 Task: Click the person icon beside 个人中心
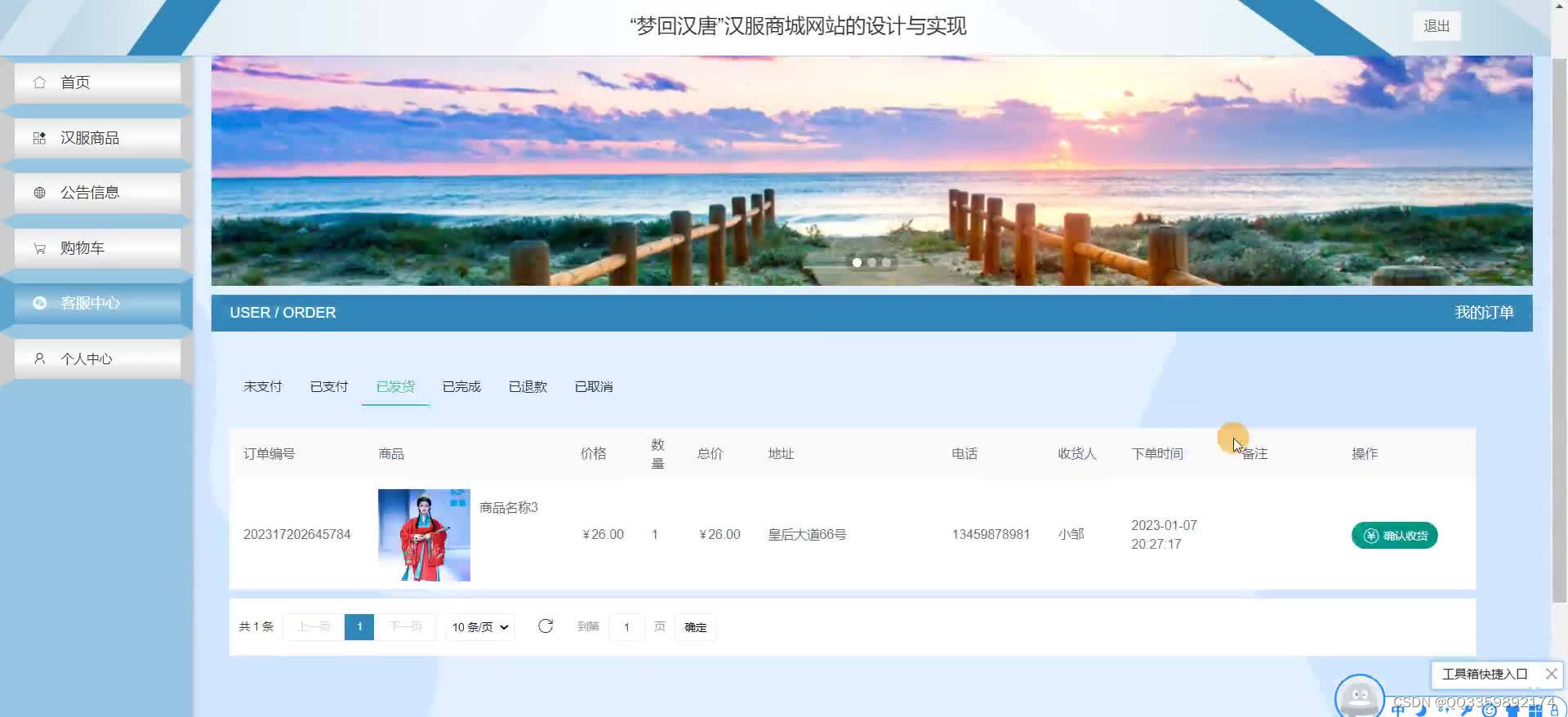pos(39,358)
